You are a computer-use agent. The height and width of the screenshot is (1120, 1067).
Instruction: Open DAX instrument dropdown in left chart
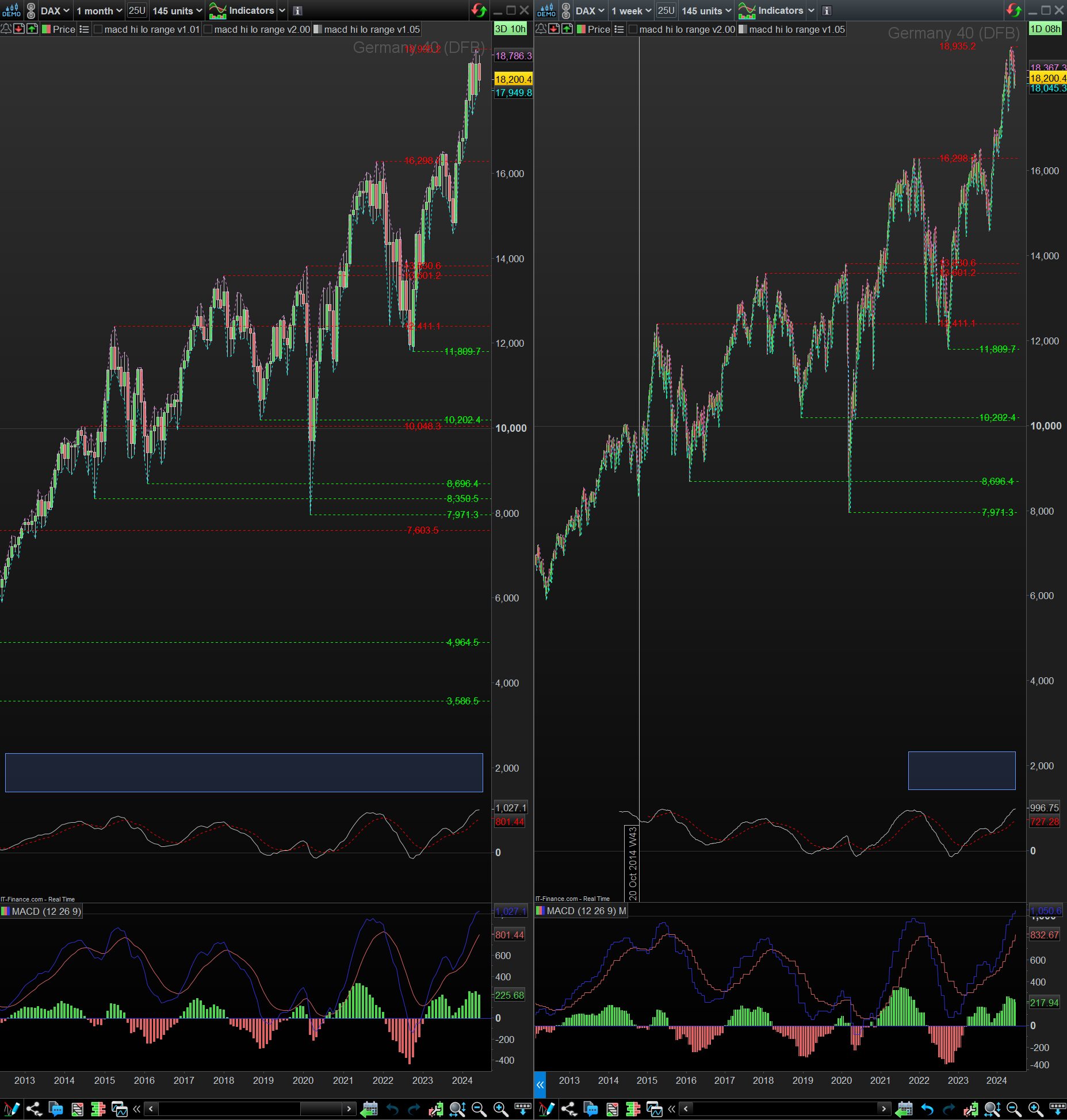pyautogui.click(x=55, y=11)
